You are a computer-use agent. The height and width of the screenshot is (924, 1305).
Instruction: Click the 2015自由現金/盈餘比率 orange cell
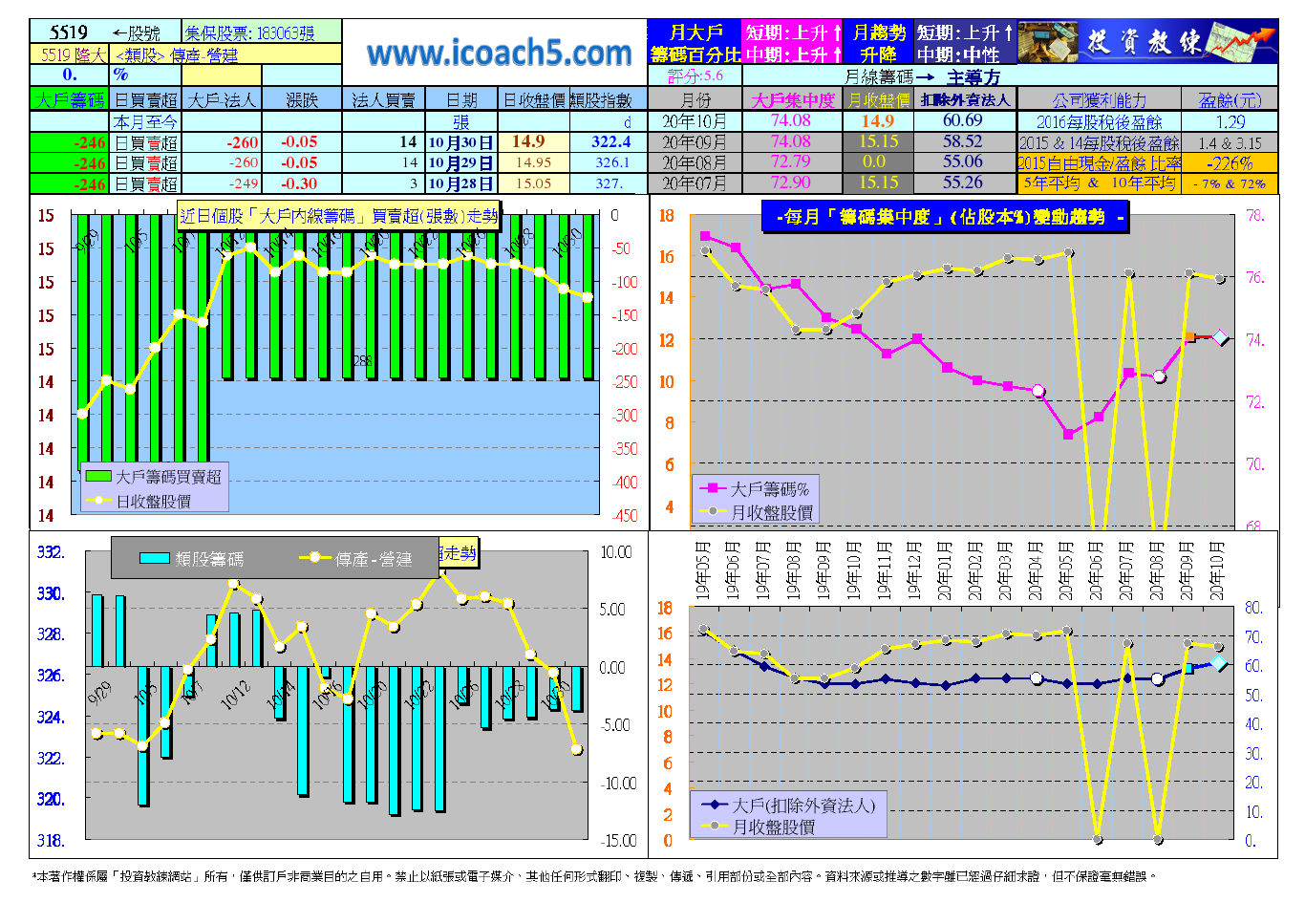[x=1099, y=163]
